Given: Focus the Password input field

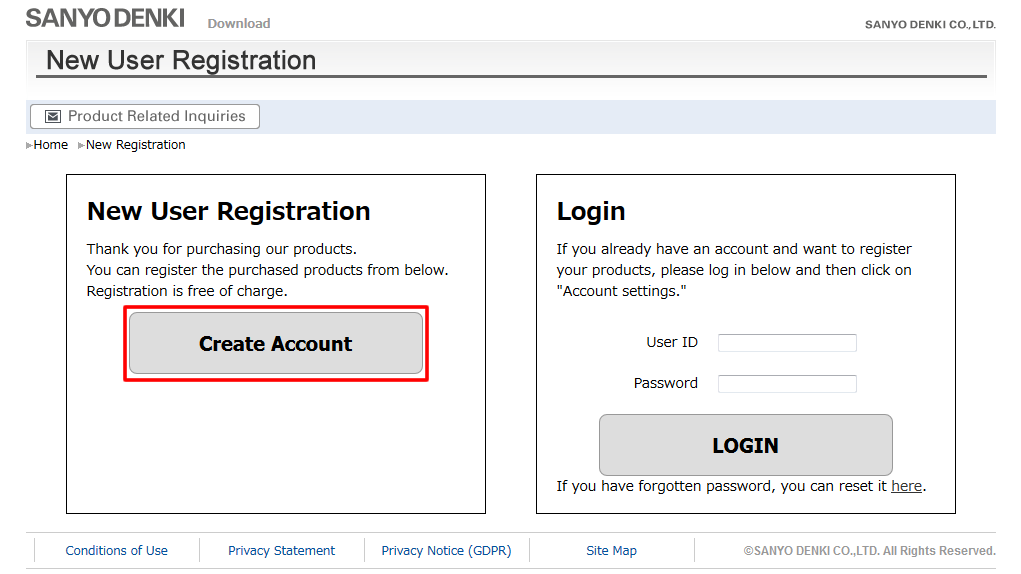Looking at the screenshot, I should pyautogui.click(x=787, y=383).
